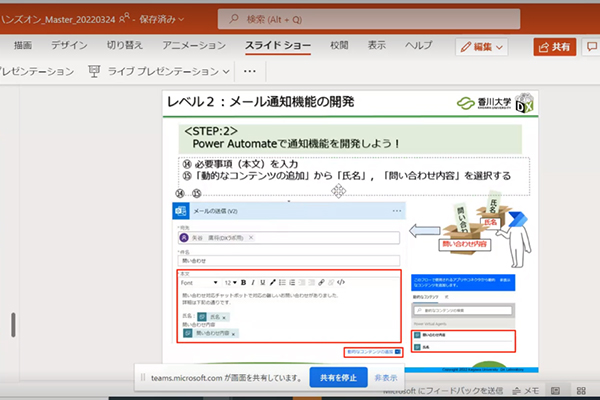
Task: Select 氏名 in dynamic content list
Action: pyautogui.click(x=463, y=347)
